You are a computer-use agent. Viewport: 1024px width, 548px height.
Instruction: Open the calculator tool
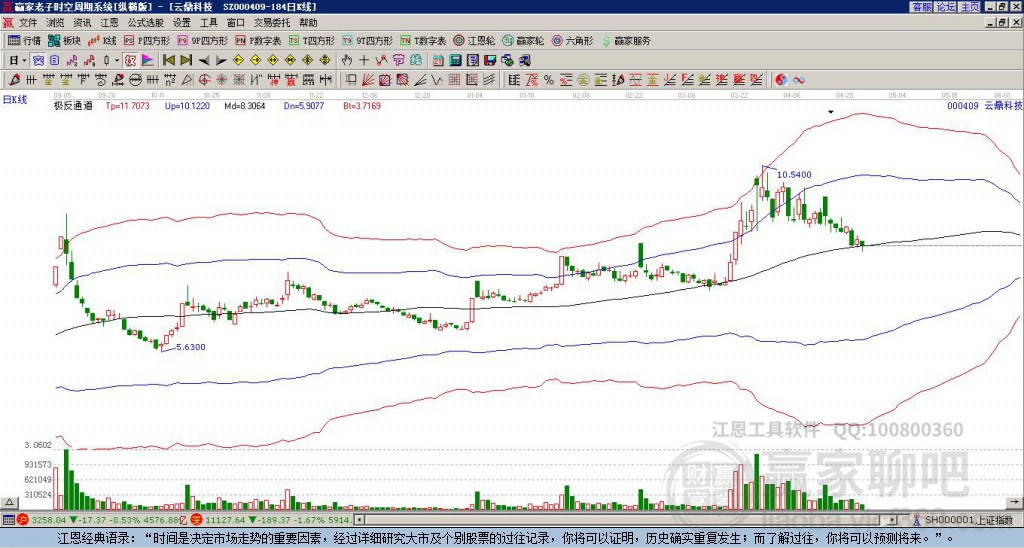coord(455,61)
